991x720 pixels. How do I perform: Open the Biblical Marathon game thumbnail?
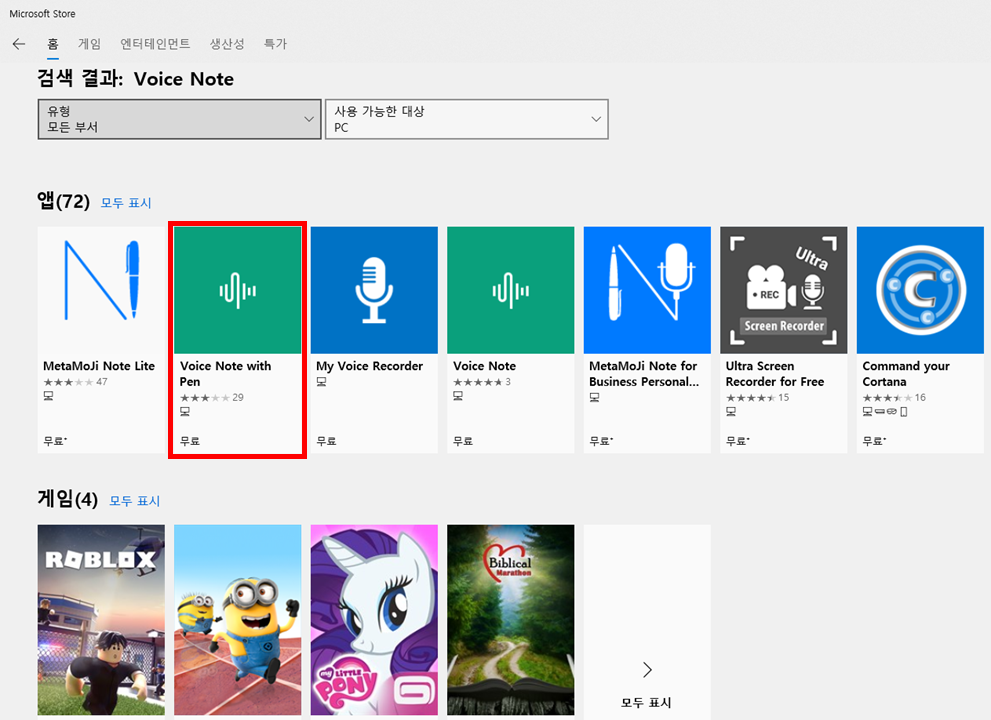pyautogui.click(x=511, y=620)
